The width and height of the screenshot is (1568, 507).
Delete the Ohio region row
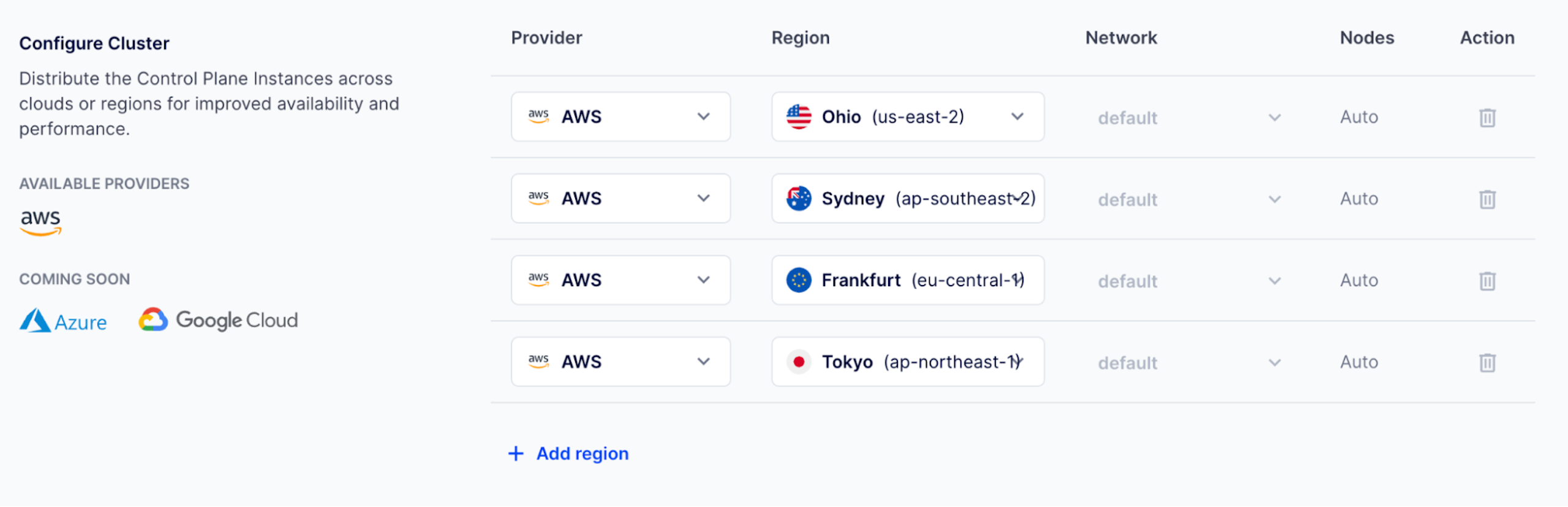[1487, 117]
